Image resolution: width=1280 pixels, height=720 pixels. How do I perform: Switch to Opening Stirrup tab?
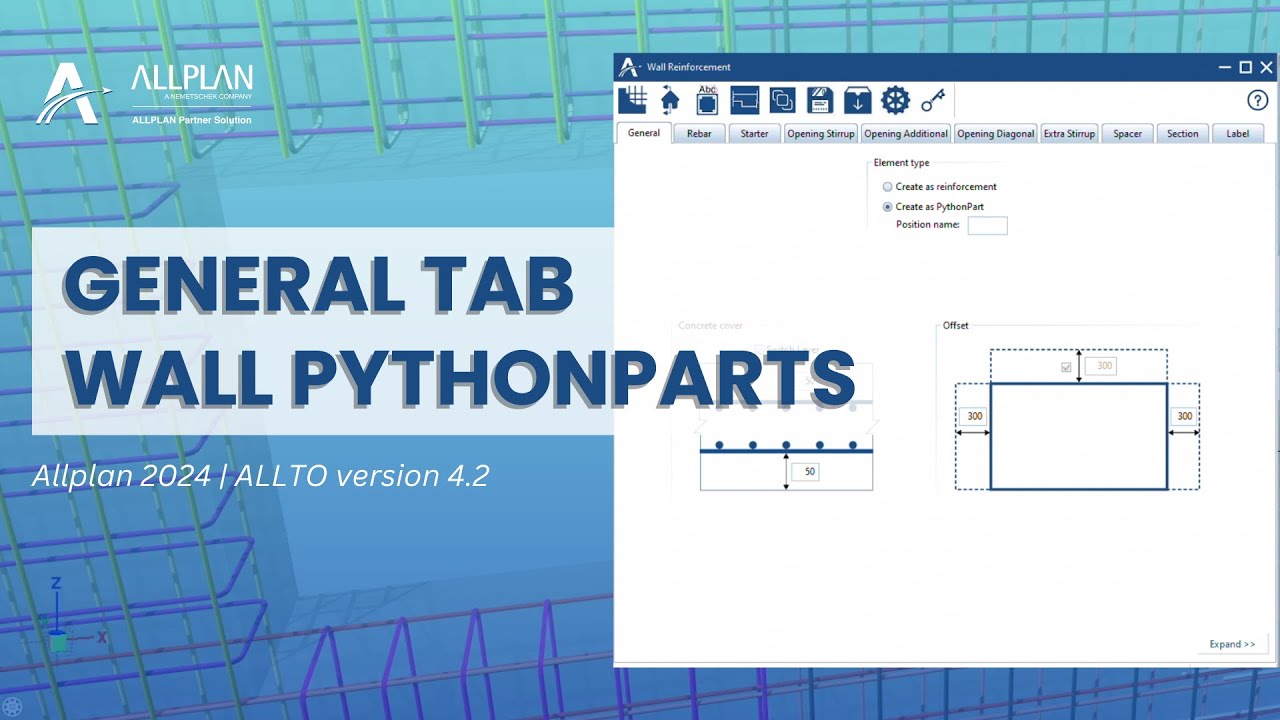tap(820, 134)
